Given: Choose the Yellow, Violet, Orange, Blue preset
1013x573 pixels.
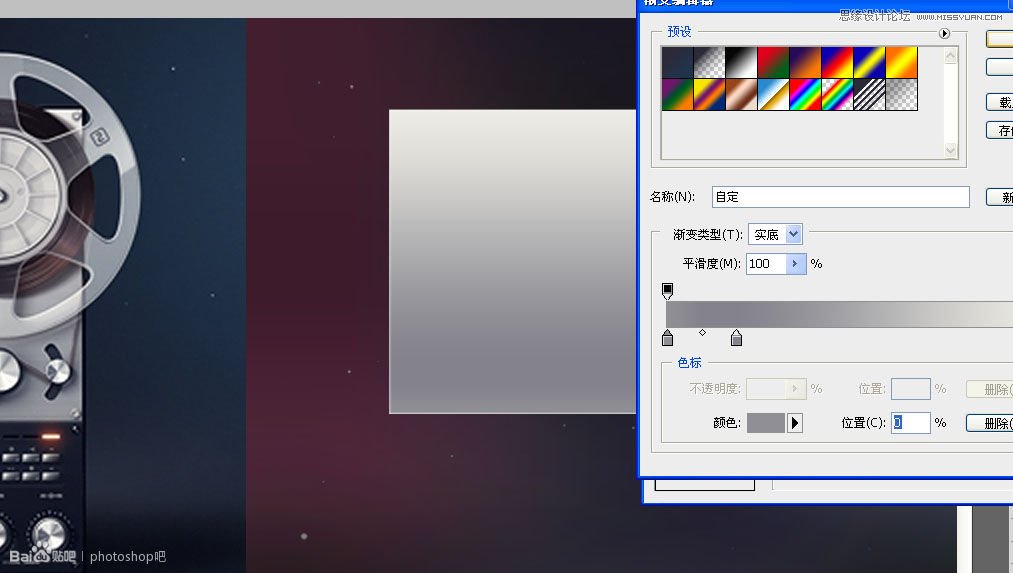Looking at the screenshot, I should (x=709, y=94).
